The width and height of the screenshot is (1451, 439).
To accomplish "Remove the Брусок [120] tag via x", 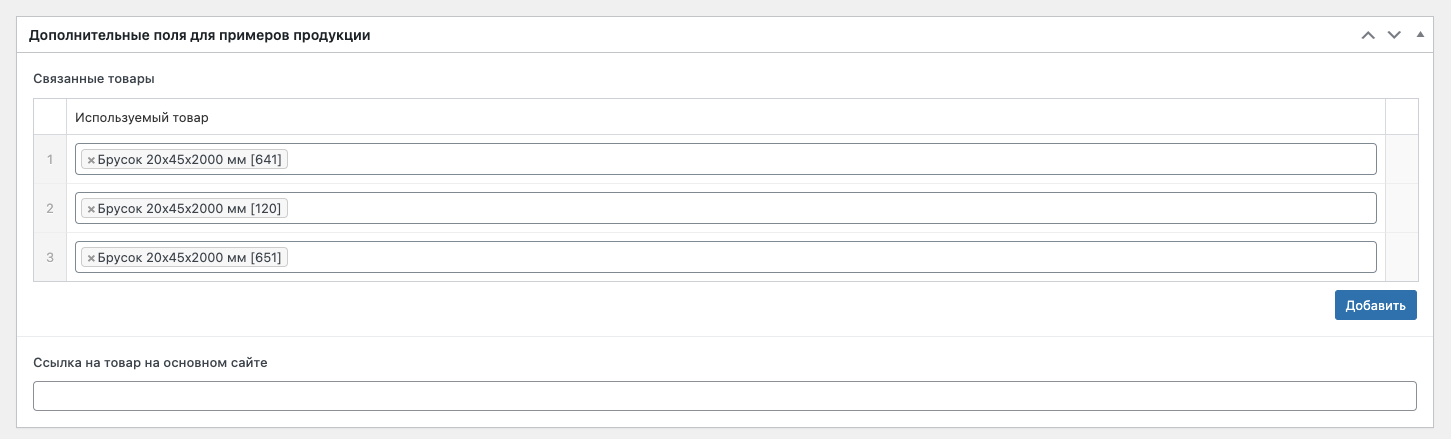I will pyautogui.click(x=91, y=209).
